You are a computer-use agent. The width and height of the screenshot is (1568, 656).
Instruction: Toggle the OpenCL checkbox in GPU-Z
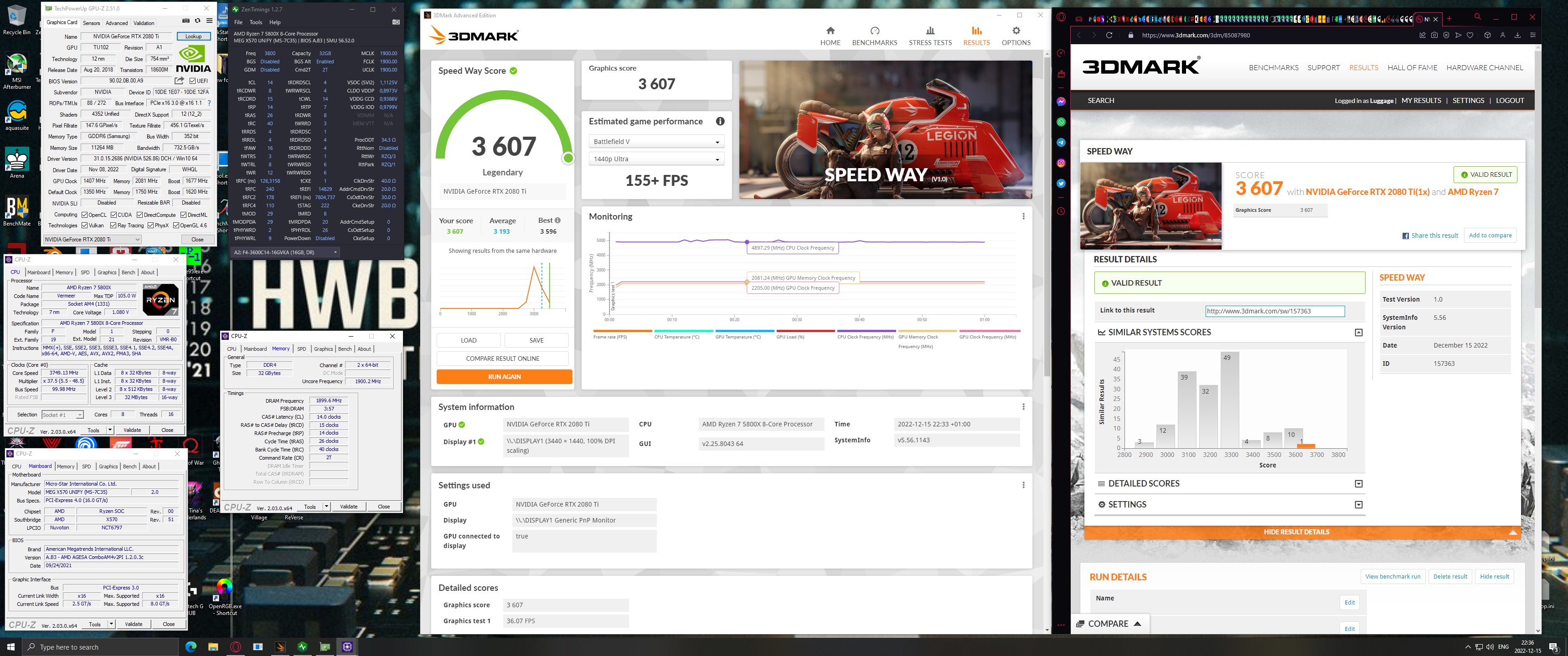coord(85,215)
